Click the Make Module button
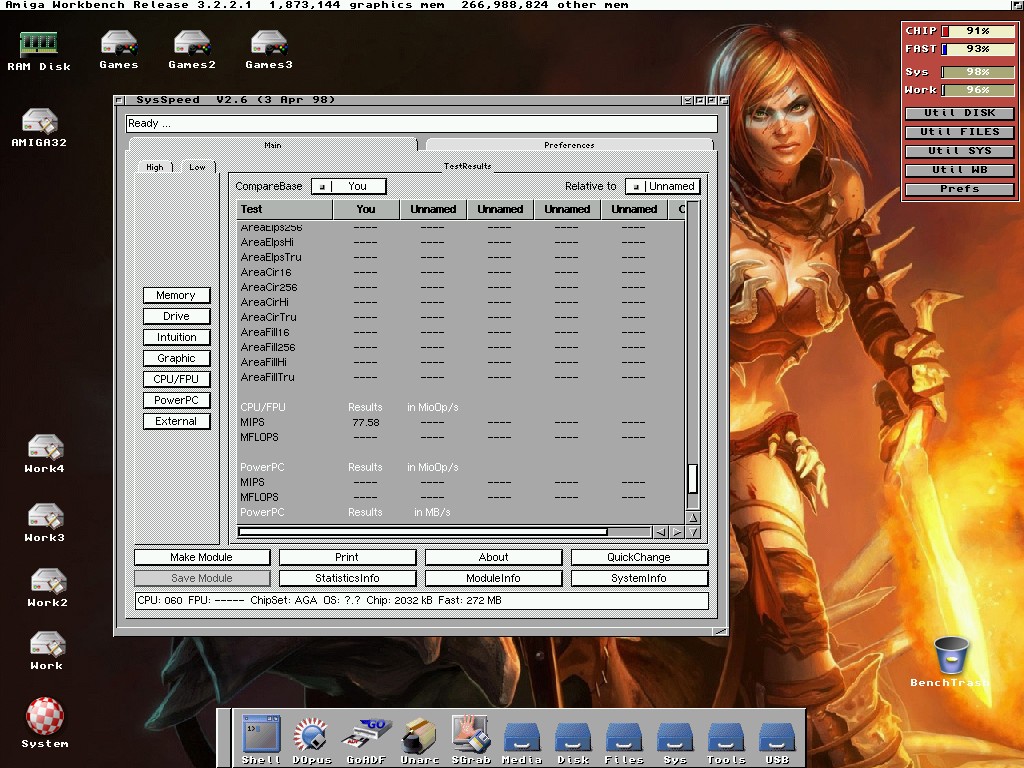This screenshot has height=768, width=1024. coord(202,557)
